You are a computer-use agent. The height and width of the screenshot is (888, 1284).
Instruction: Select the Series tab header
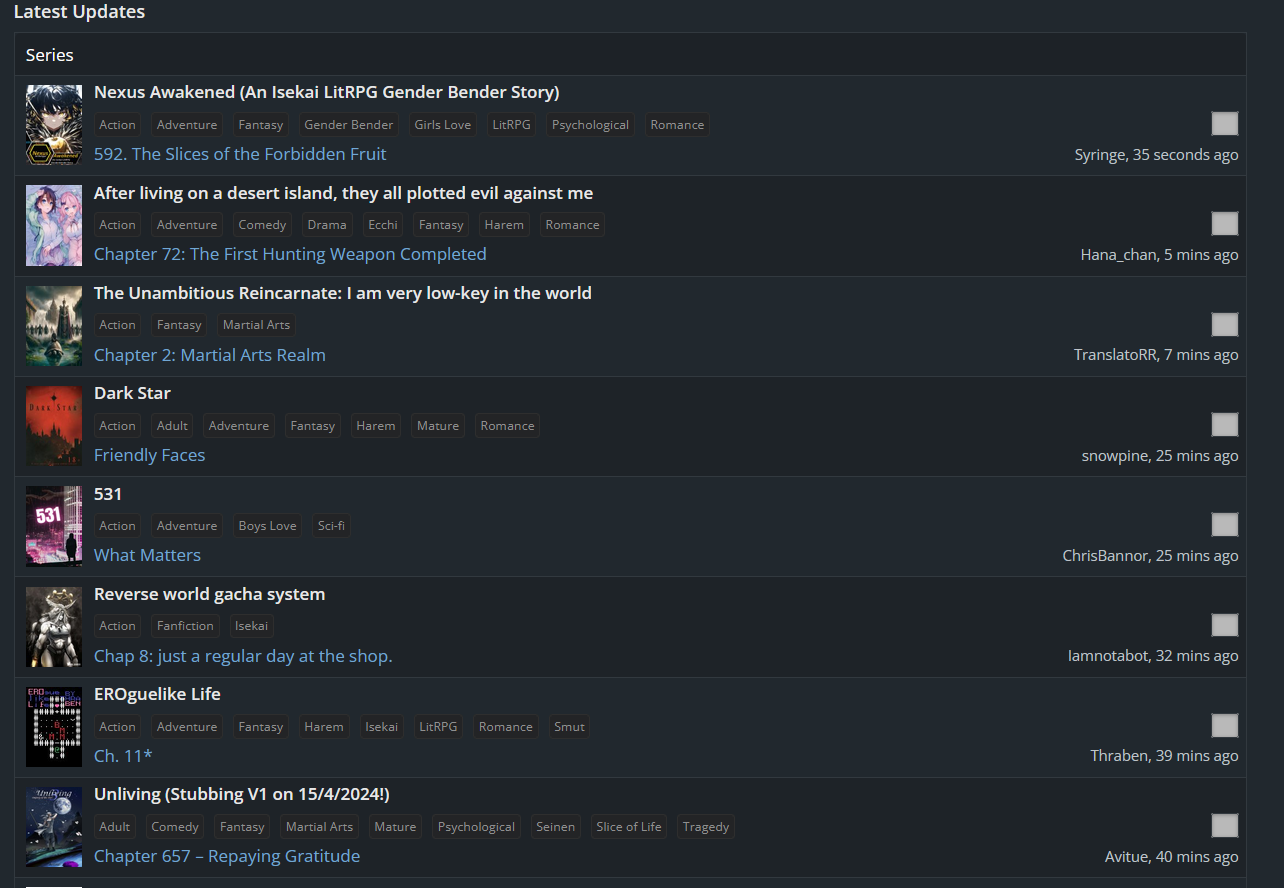click(x=50, y=55)
